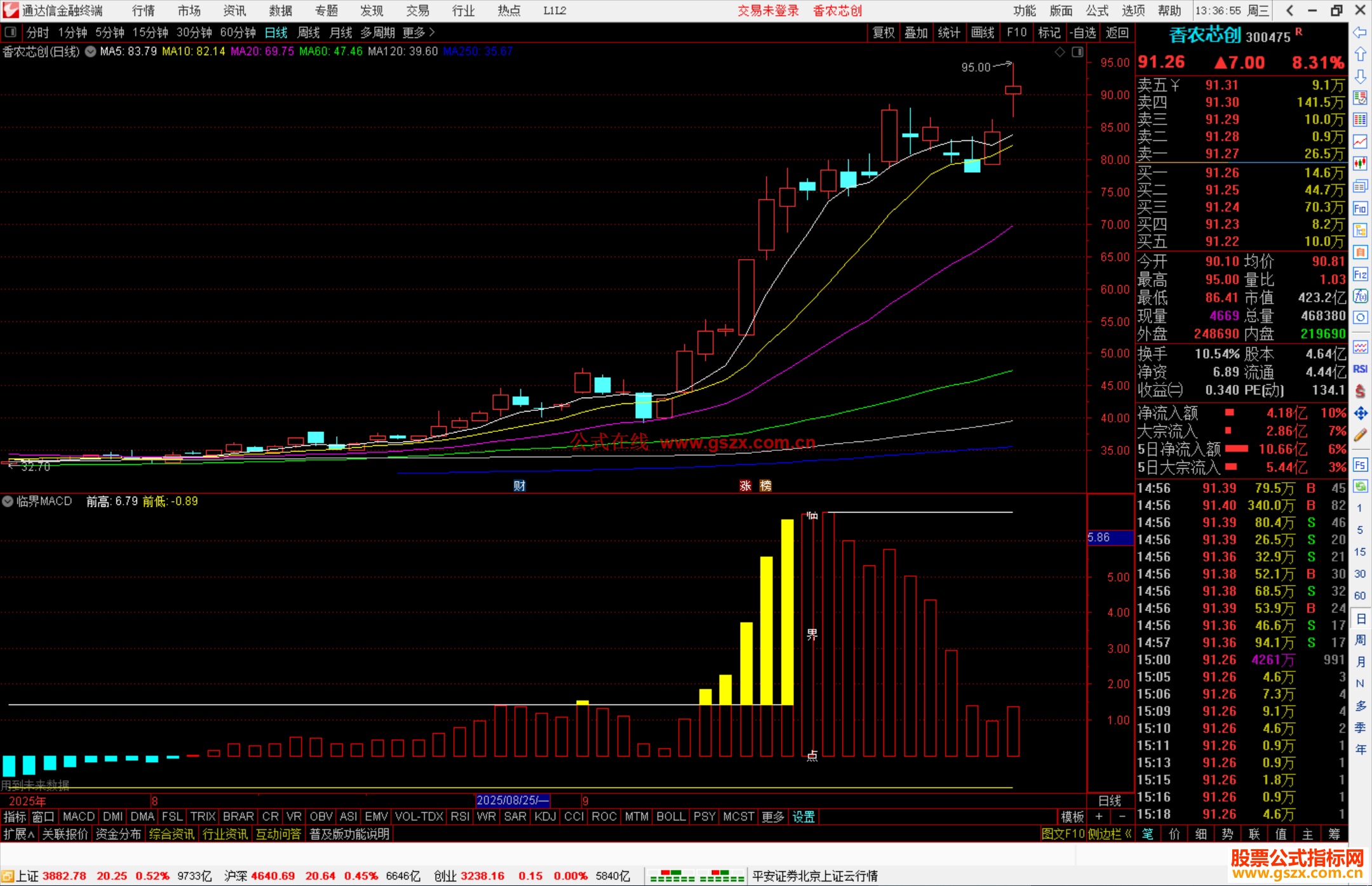Toggle the left panel icon beside 分时
Screen dimensions: 1372x886
[11, 32]
